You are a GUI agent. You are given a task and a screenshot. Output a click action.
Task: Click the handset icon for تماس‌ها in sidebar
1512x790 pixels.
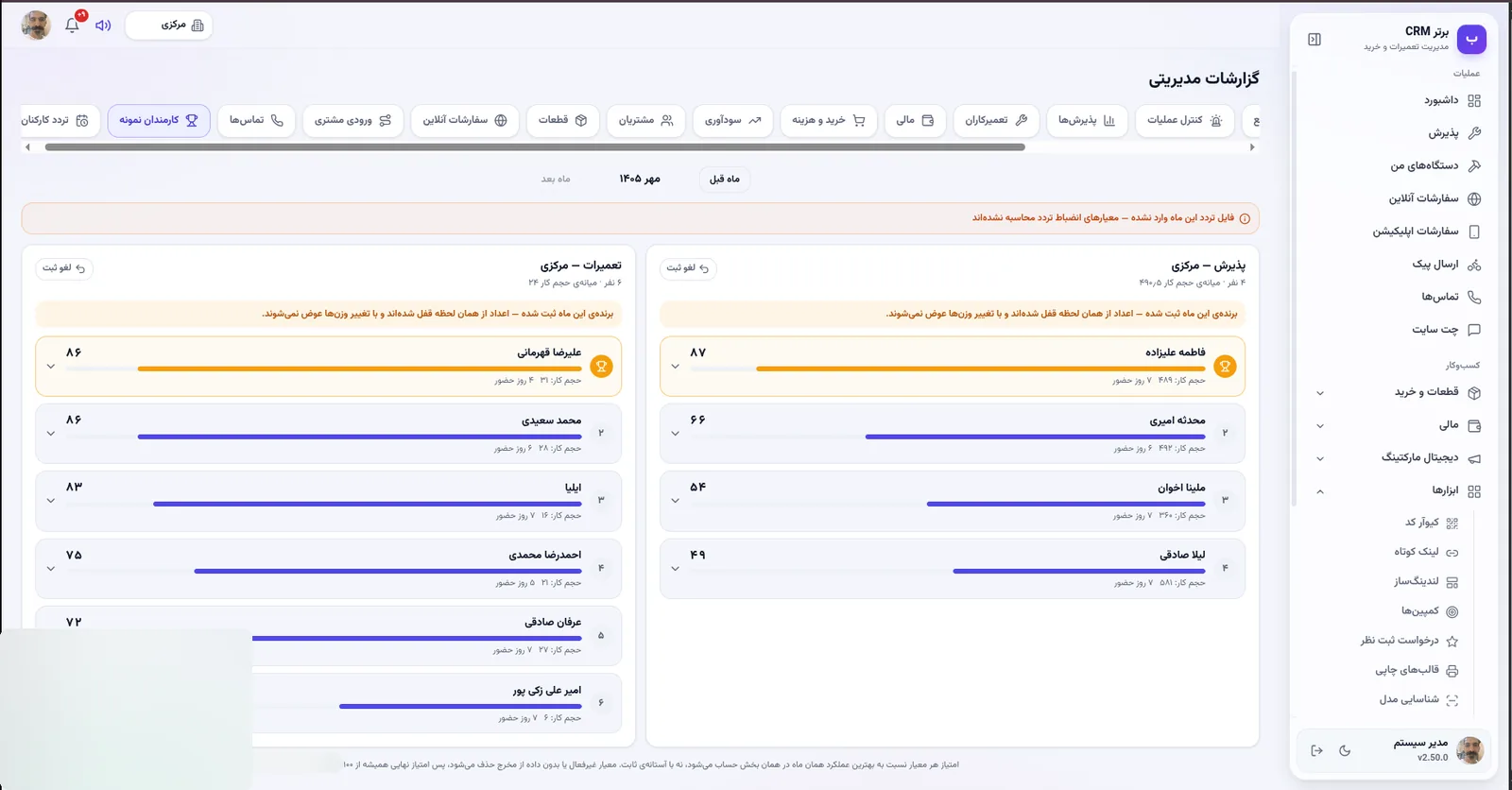click(x=1474, y=297)
